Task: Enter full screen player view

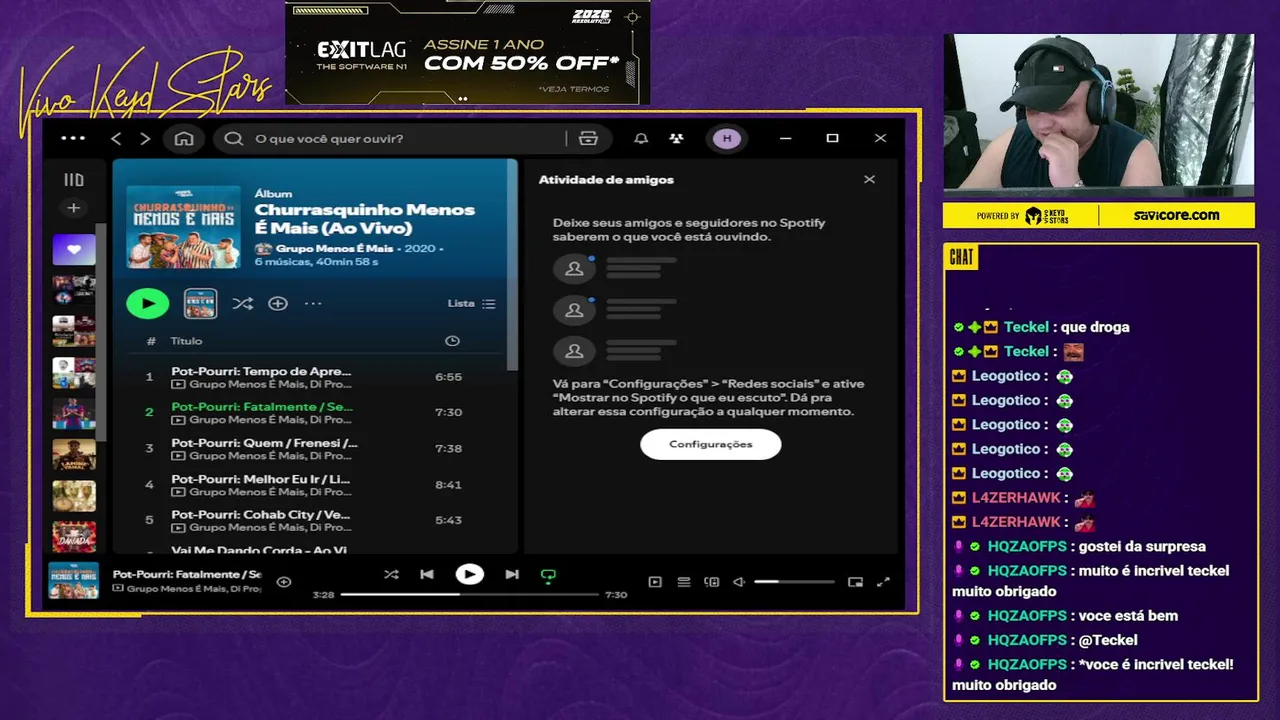Action: [883, 582]
